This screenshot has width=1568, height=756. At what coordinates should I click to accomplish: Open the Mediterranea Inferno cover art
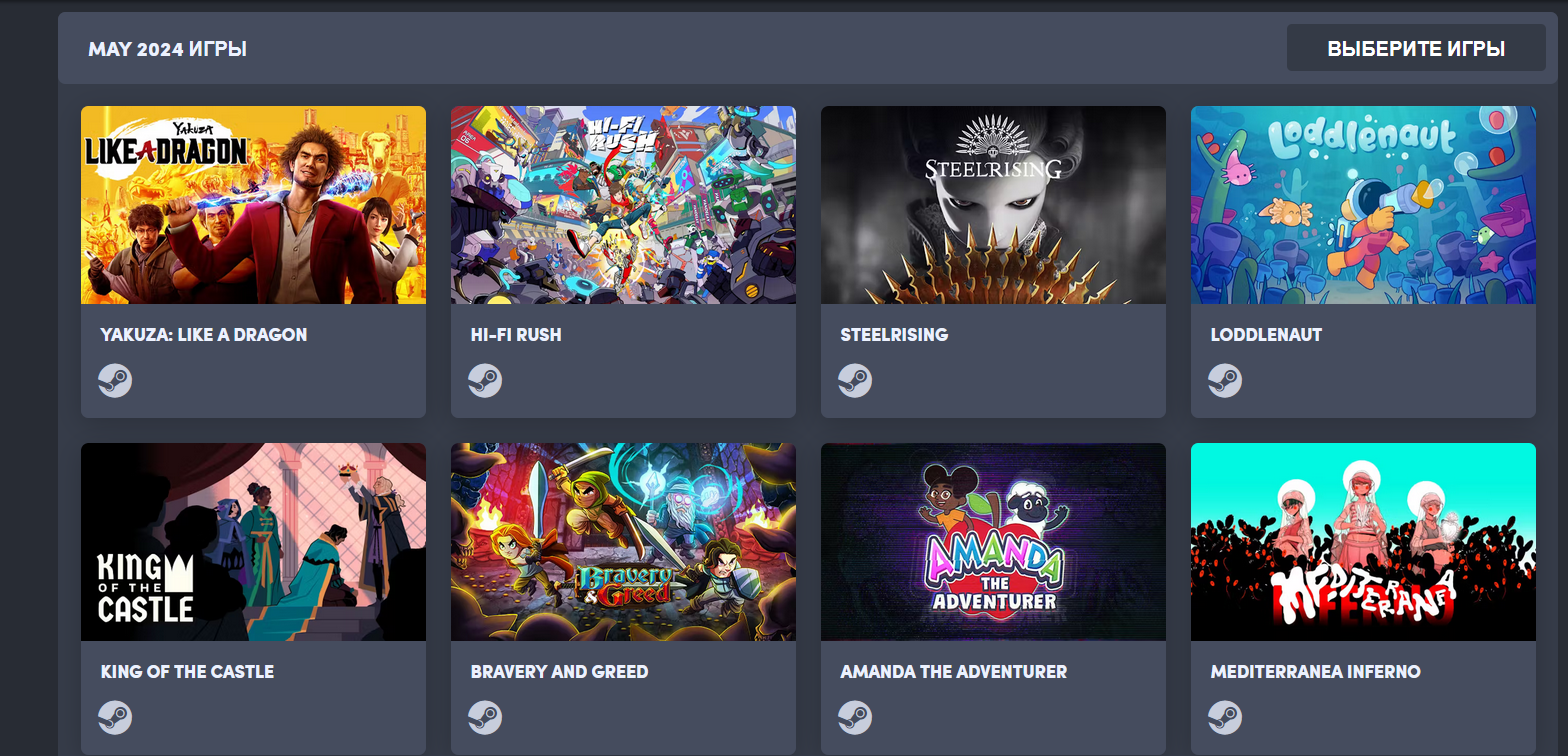[1363, 542]
